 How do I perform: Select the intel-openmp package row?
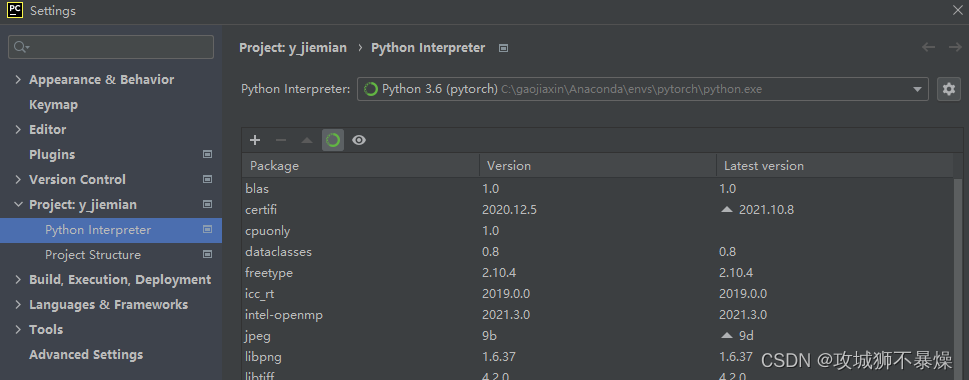pyautogui.click(x=598, y=315)
